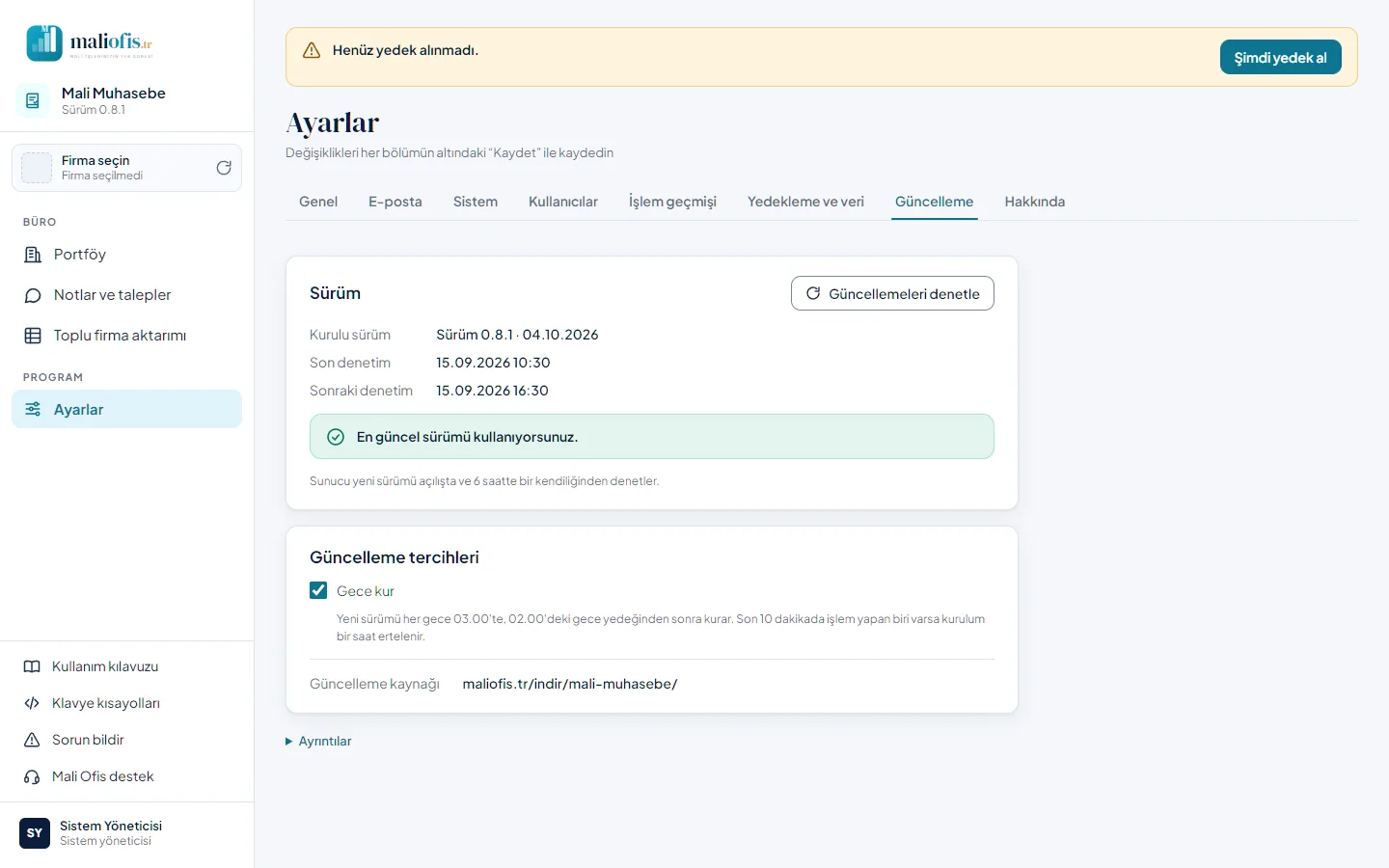
Task: Click the Sonraki denetim 15.09.2026 16:30 value
Action: click(x=492, y=391)
